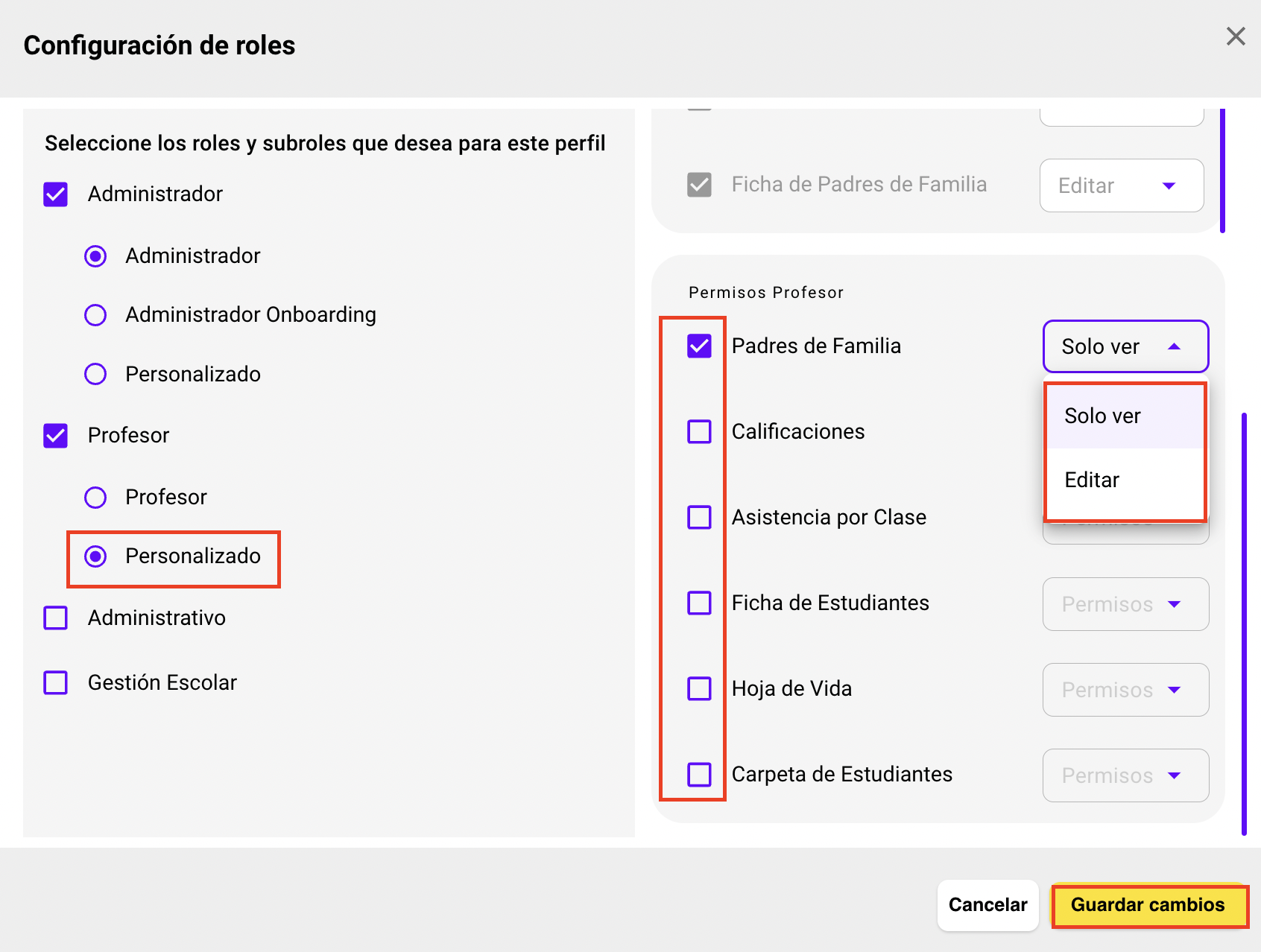The width and height of the screenshot is (1261, 952).
Task: Choose Editar from the dropdown list
Action: coord(1093,480)
